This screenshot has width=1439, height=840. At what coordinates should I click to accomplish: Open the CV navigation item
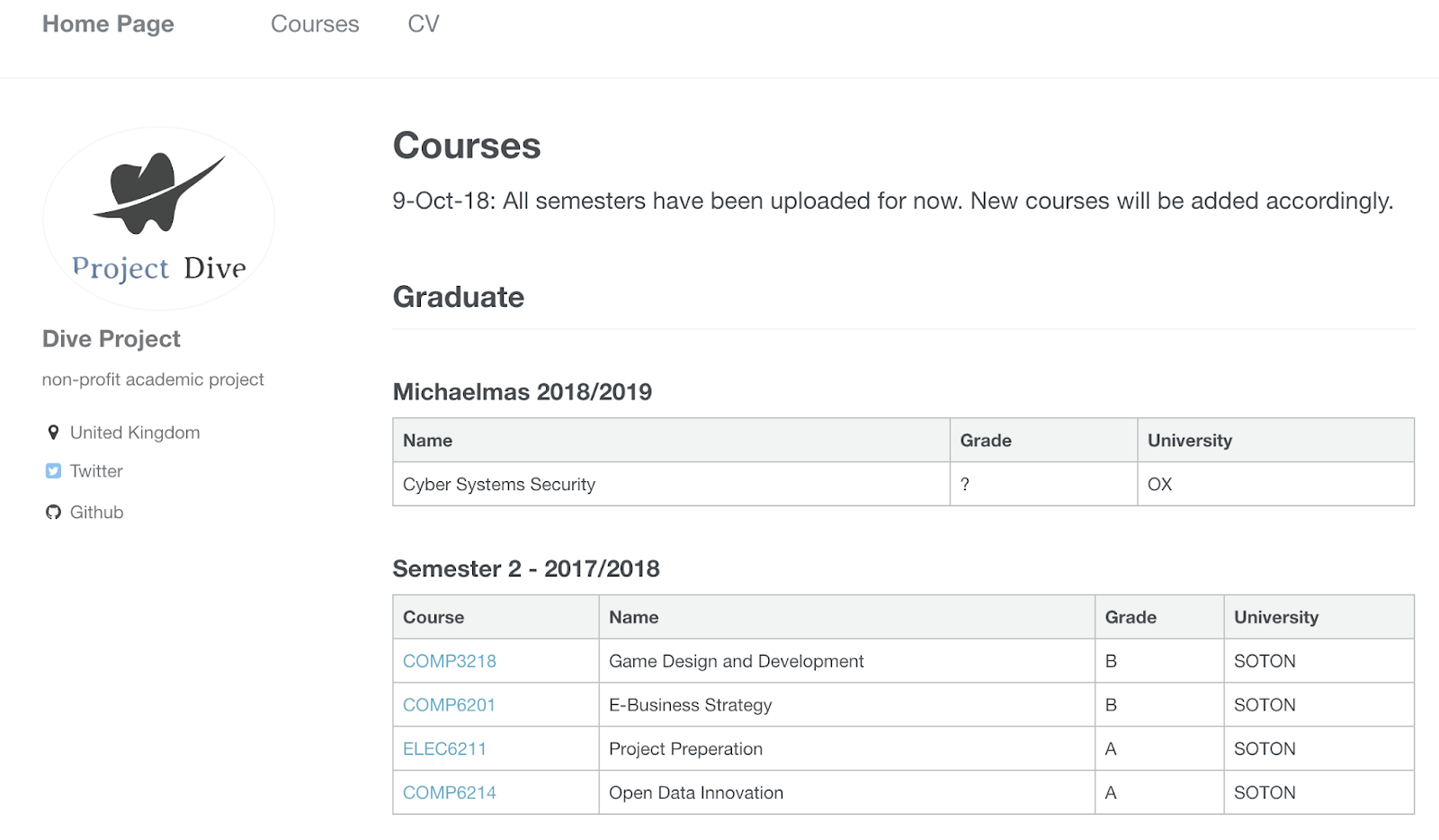424,24
